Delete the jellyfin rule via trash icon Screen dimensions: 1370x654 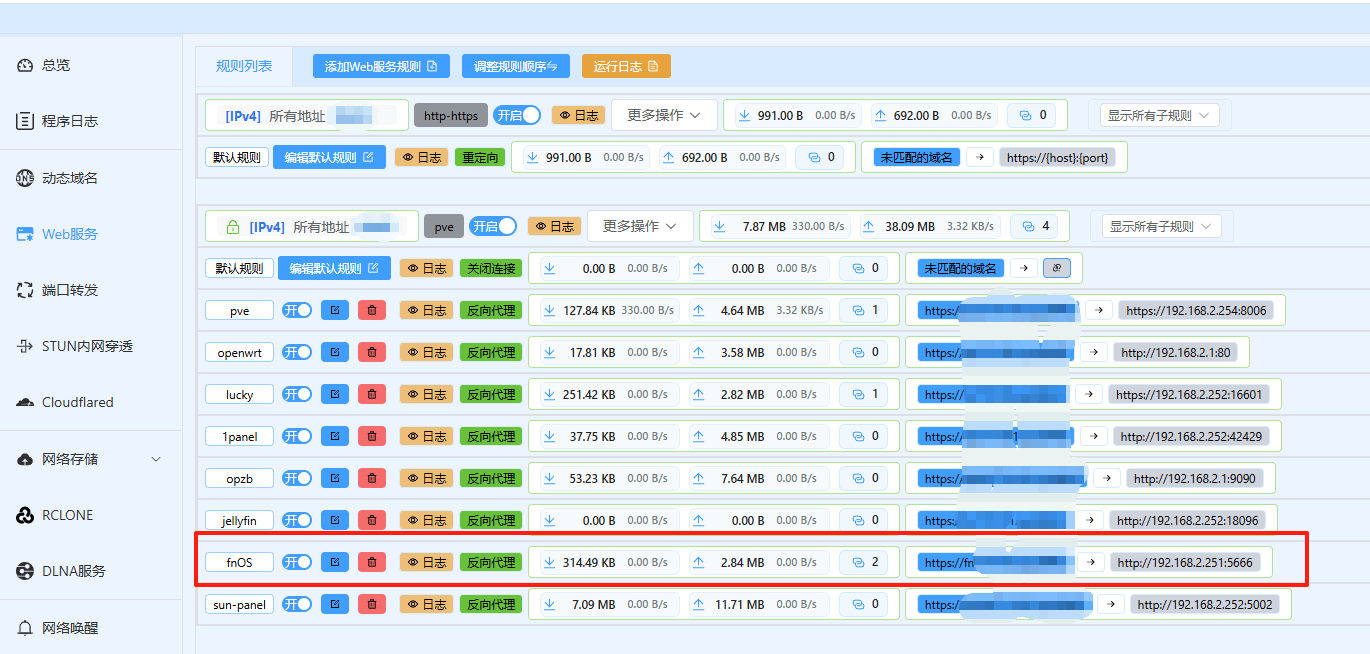coord(372,520)
